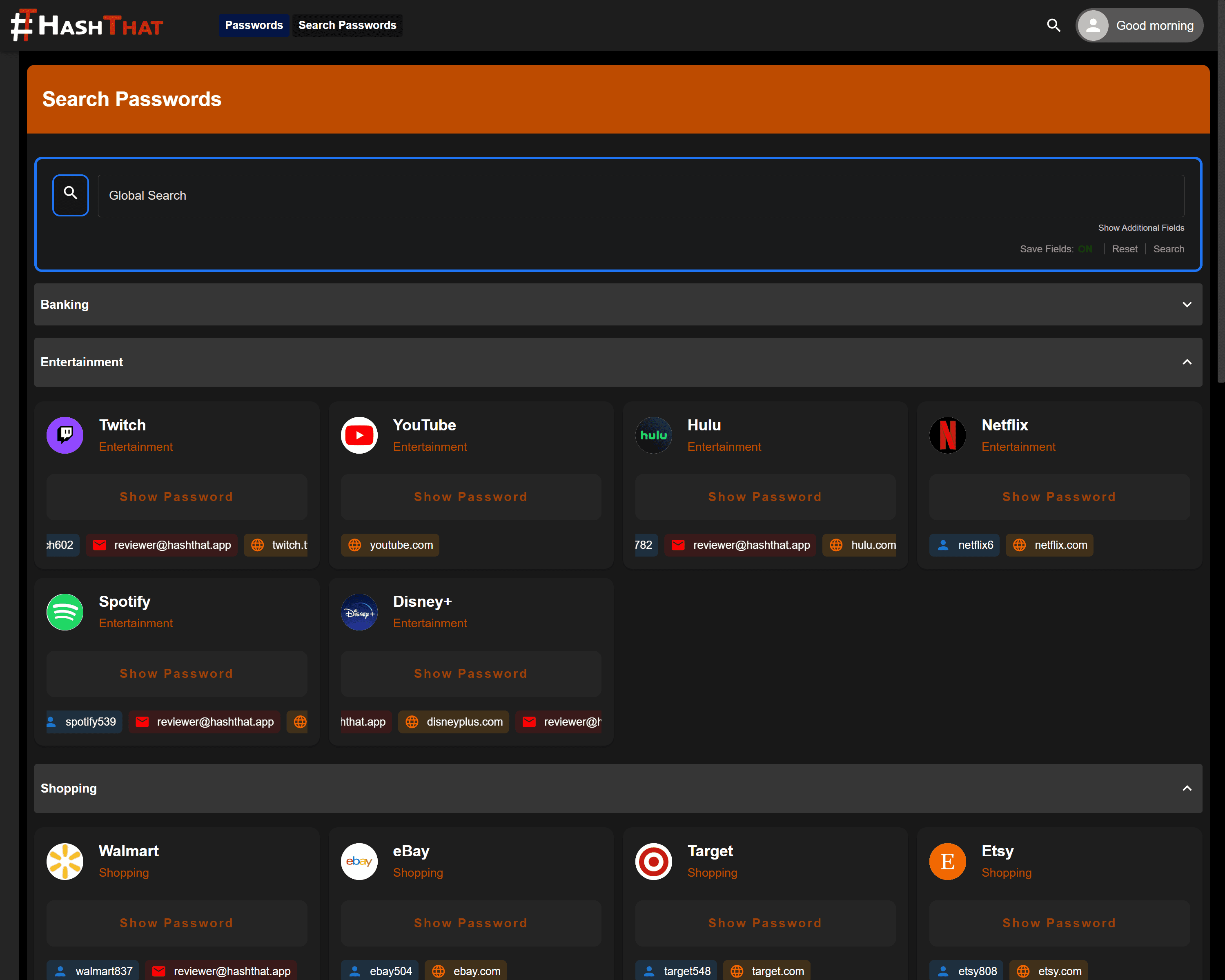Click the header search magnifier icon
1225x980 pixels.
click(1053, 26)
